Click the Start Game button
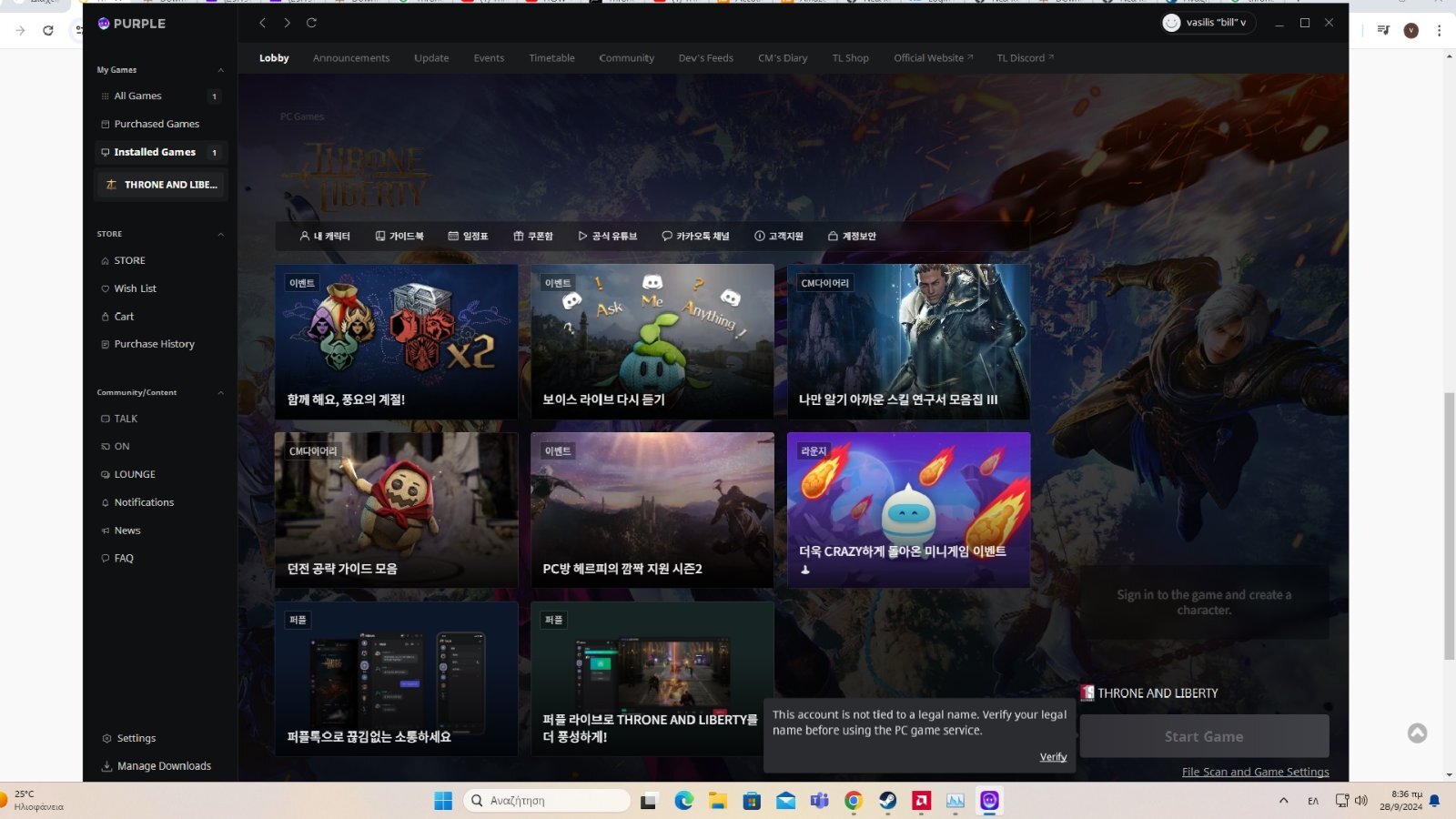1456x819 pixels. click(x=1204, y=736)
